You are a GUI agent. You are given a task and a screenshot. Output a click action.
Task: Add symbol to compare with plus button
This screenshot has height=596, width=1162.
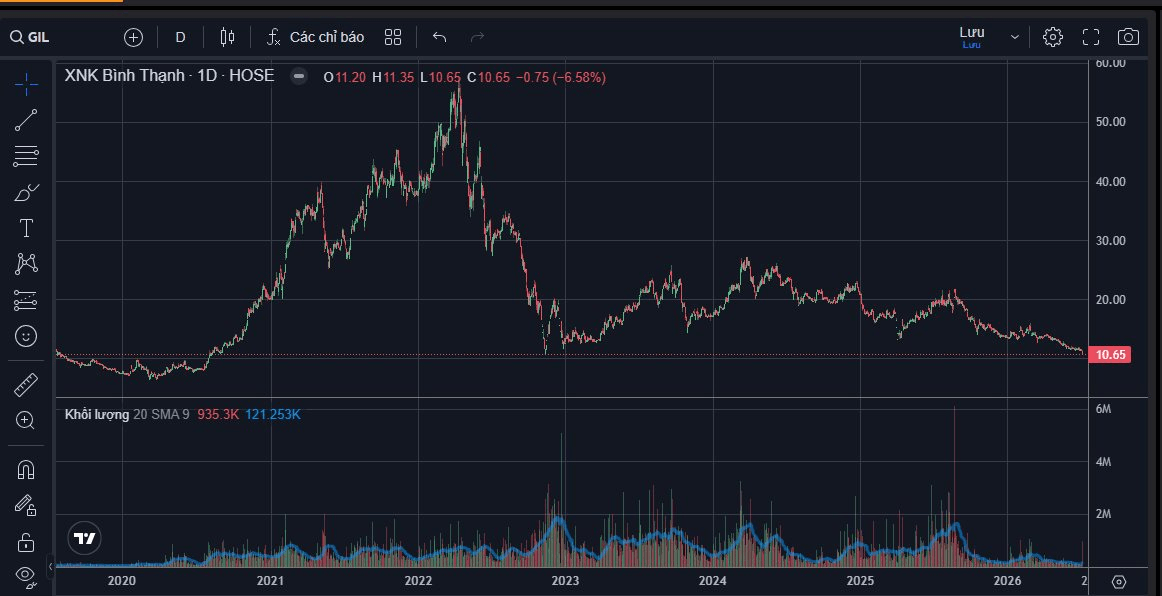[x=133, y=37]
